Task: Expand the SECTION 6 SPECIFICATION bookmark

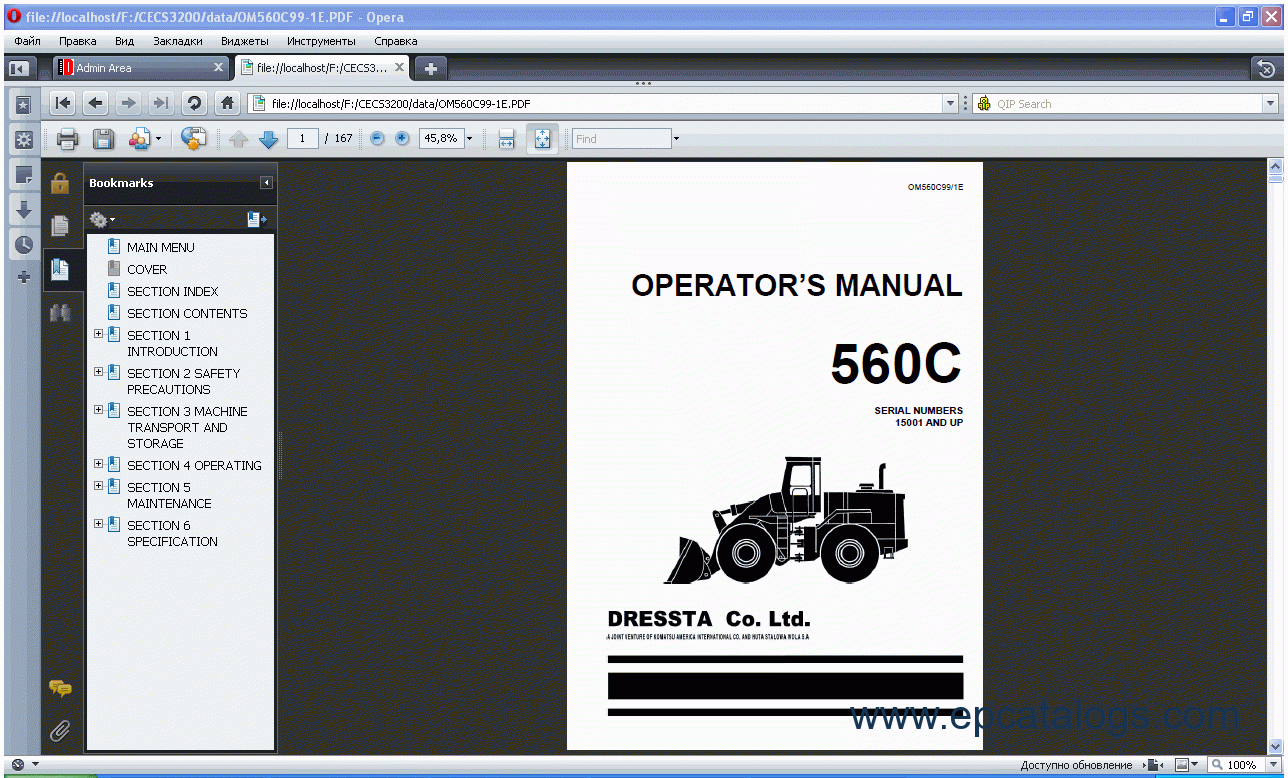Action: tap(98, 524)
